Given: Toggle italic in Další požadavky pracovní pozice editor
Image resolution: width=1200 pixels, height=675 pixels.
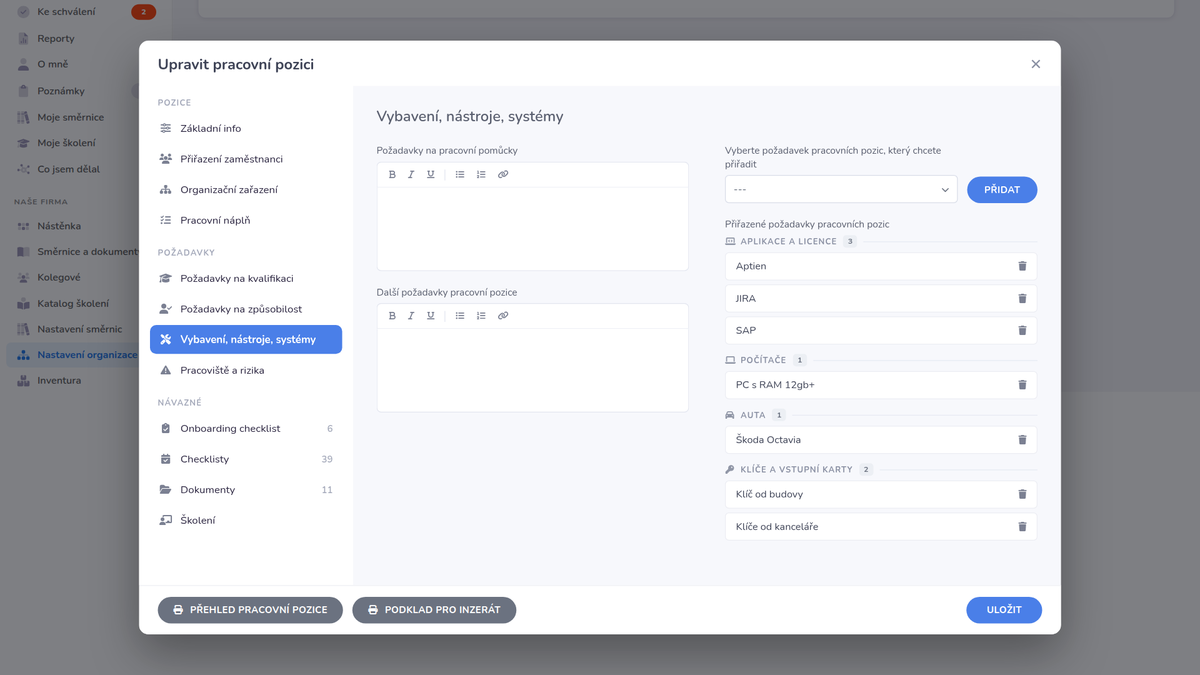Looking at the screenshot, I should [x=411, y=316].
